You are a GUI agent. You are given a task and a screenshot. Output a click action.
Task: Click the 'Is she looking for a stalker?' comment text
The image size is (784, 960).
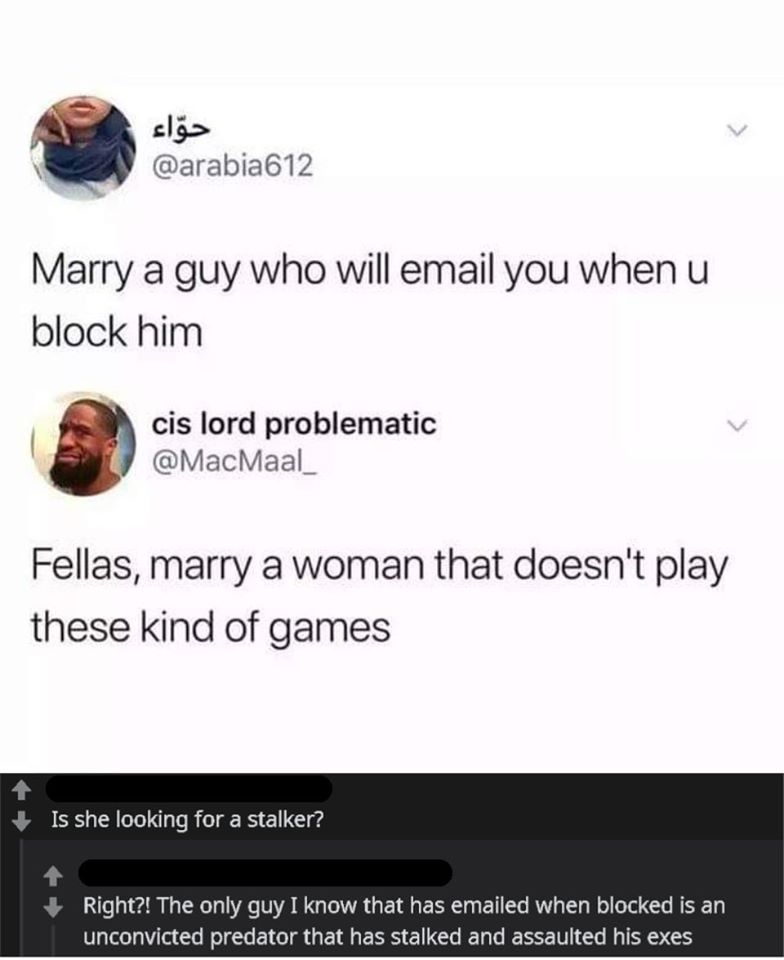tap(187, 819)
